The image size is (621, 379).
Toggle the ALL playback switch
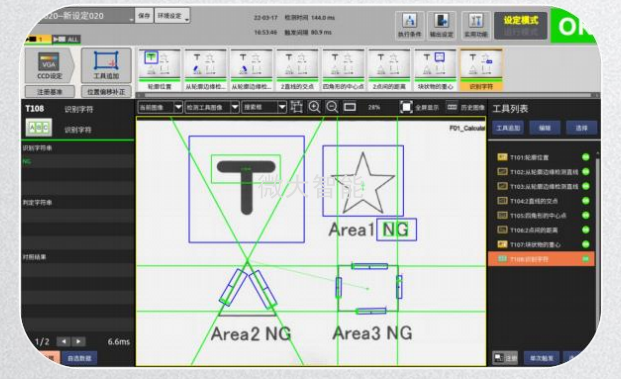(67, 39)
